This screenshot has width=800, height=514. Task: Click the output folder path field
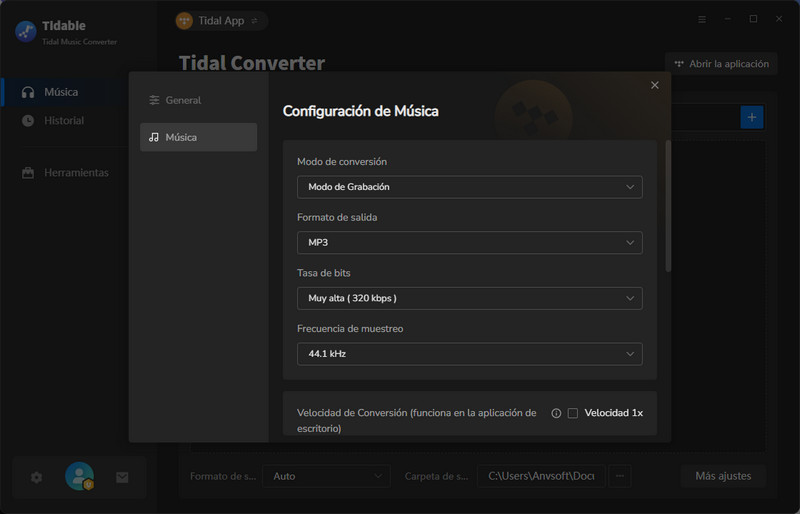pyautogui.click(x=541, y=476)
